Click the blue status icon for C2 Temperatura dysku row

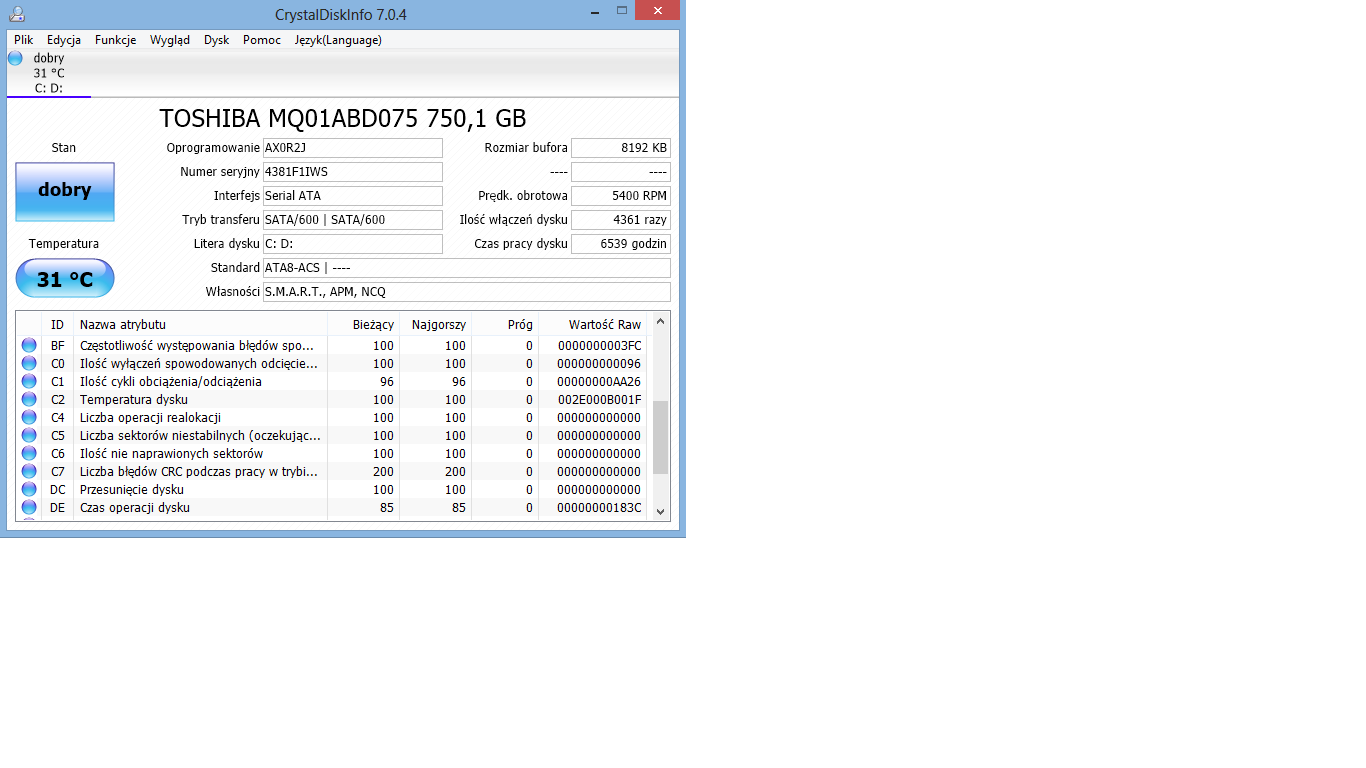tap(29, 399)
